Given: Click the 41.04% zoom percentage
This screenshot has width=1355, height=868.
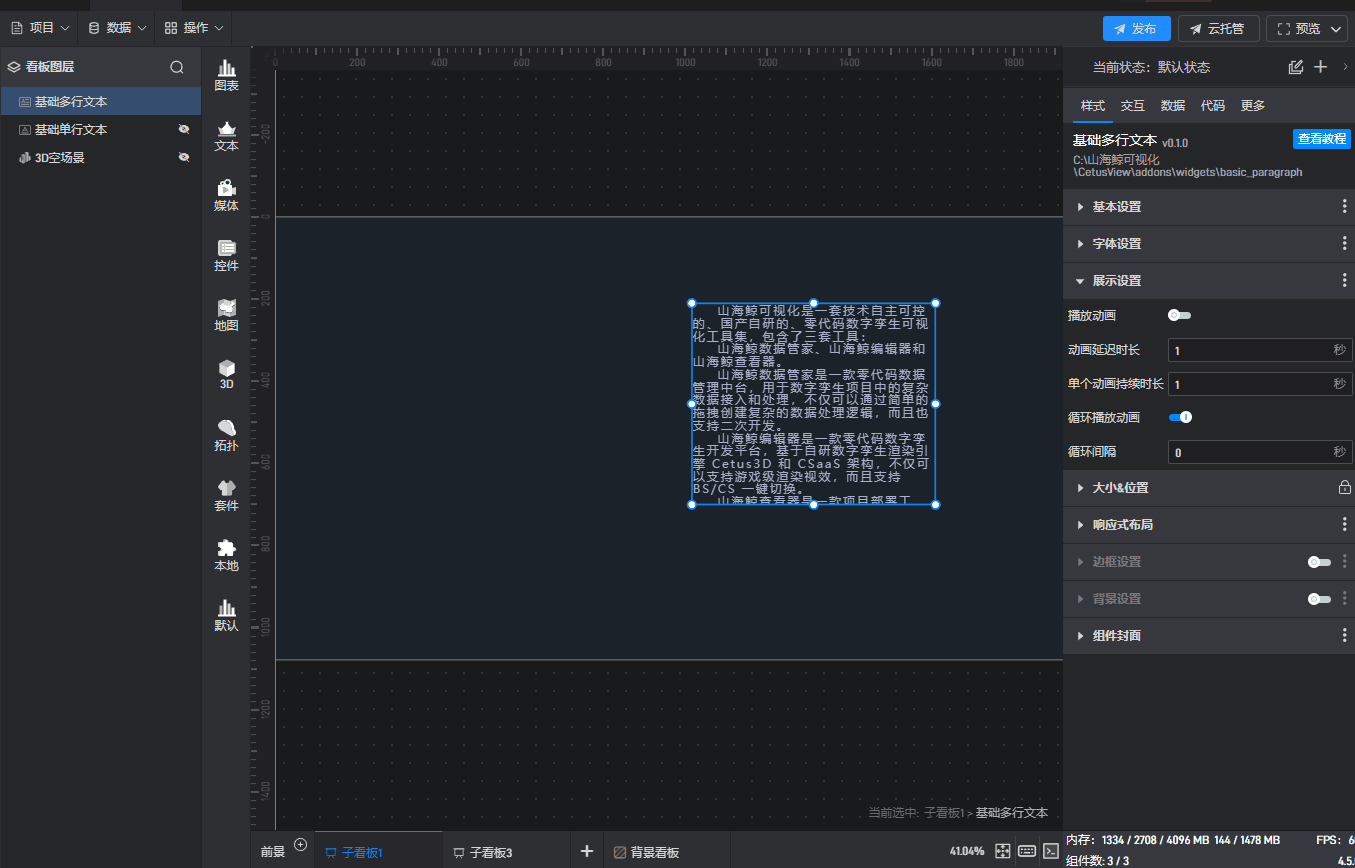Looking at the screenshot, I should [x=967, y=852].
